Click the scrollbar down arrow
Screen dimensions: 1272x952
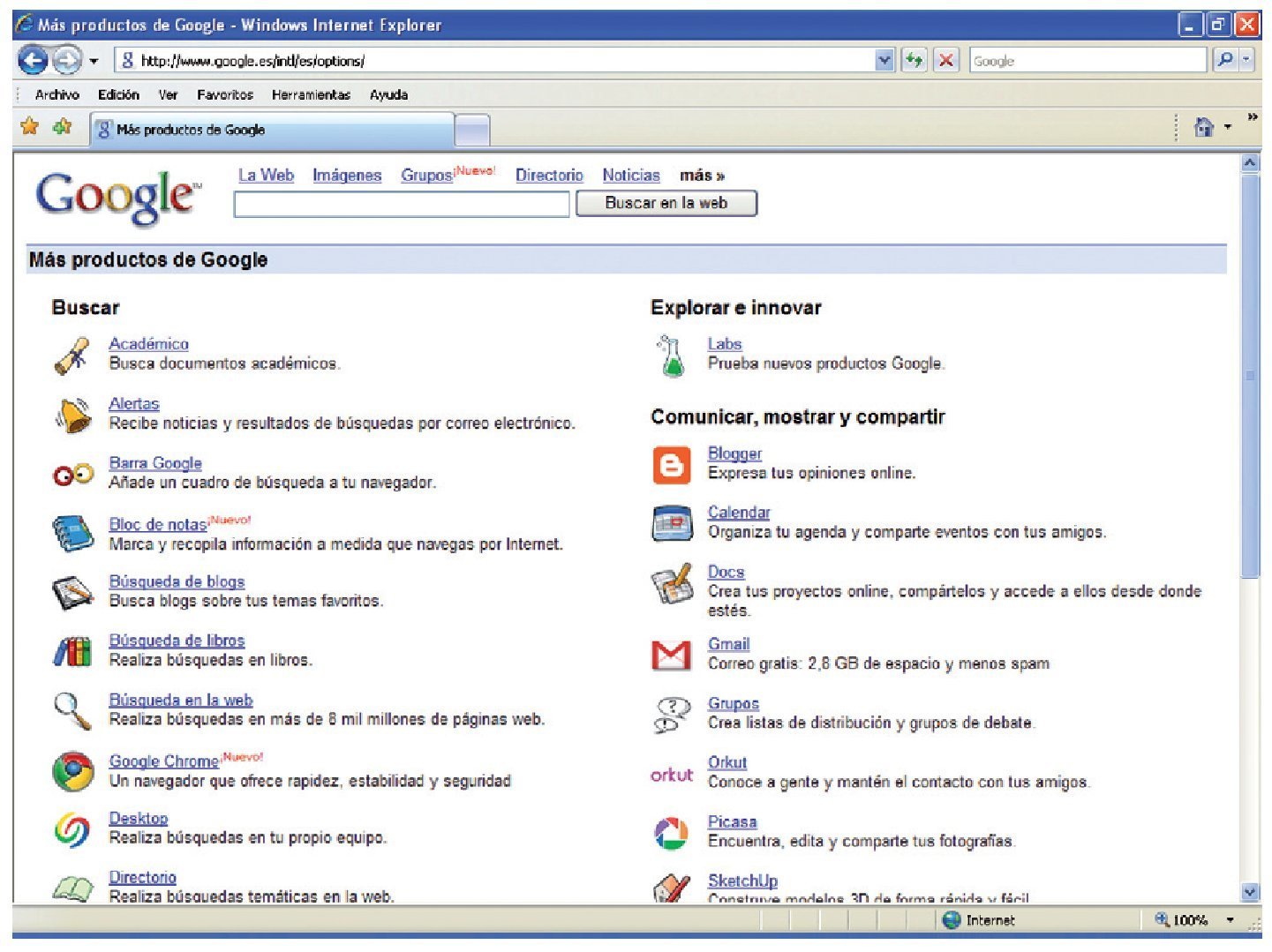[1250, 892]
